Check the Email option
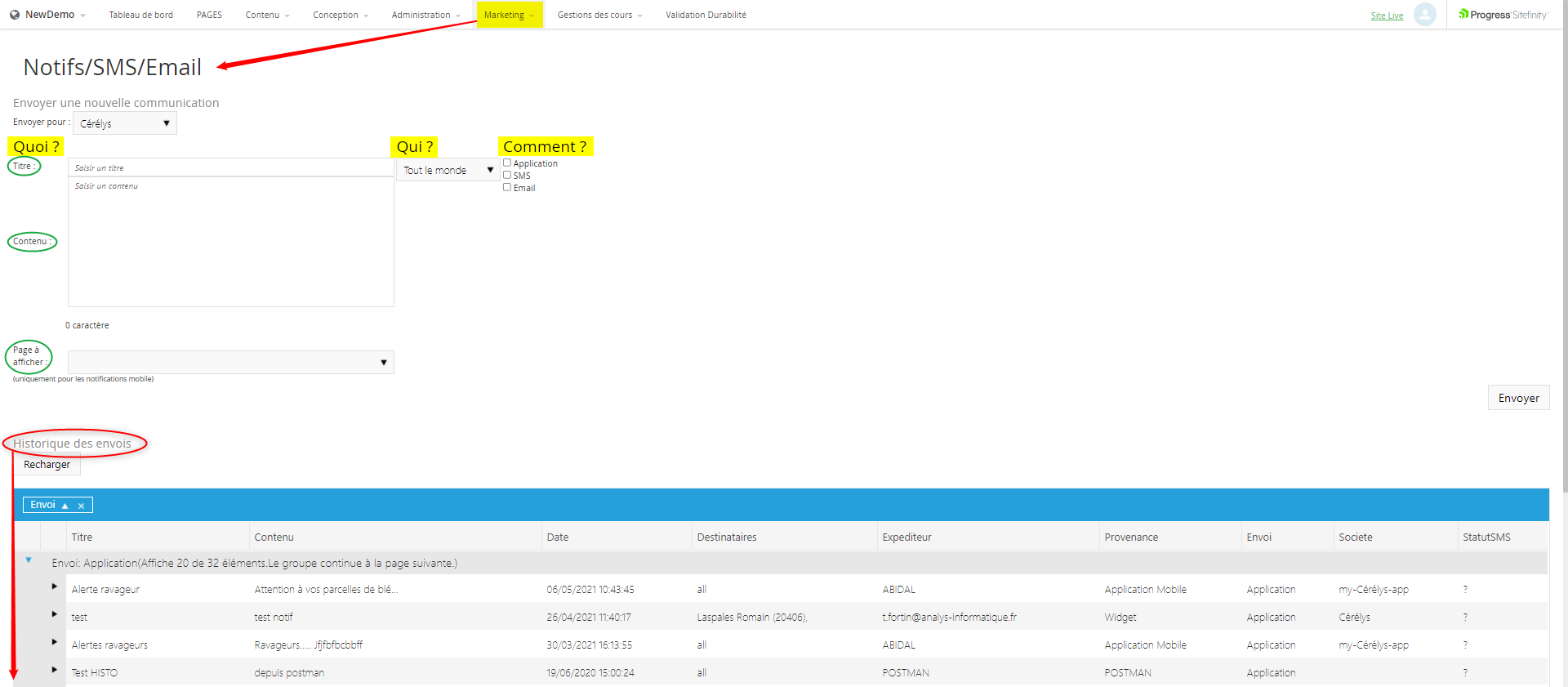Image resolution: width=1568 pixels, height=687 pixels. click(x=507, y=188)
